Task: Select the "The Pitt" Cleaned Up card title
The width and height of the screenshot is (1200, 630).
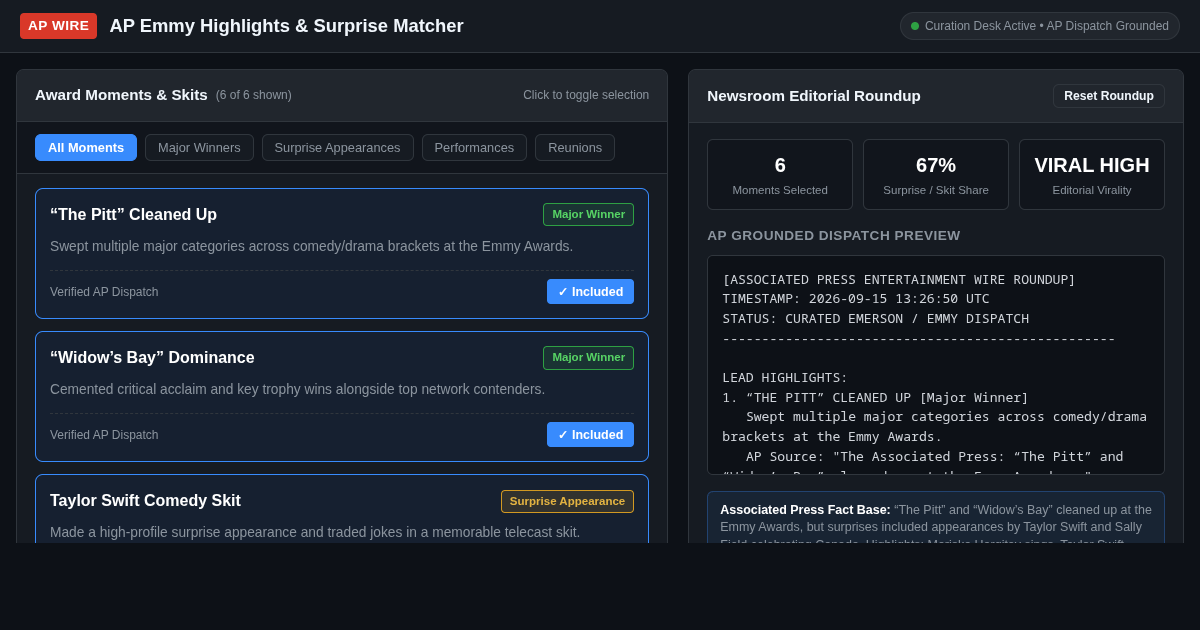Action: pyautogui.click(x=133, y=215)
